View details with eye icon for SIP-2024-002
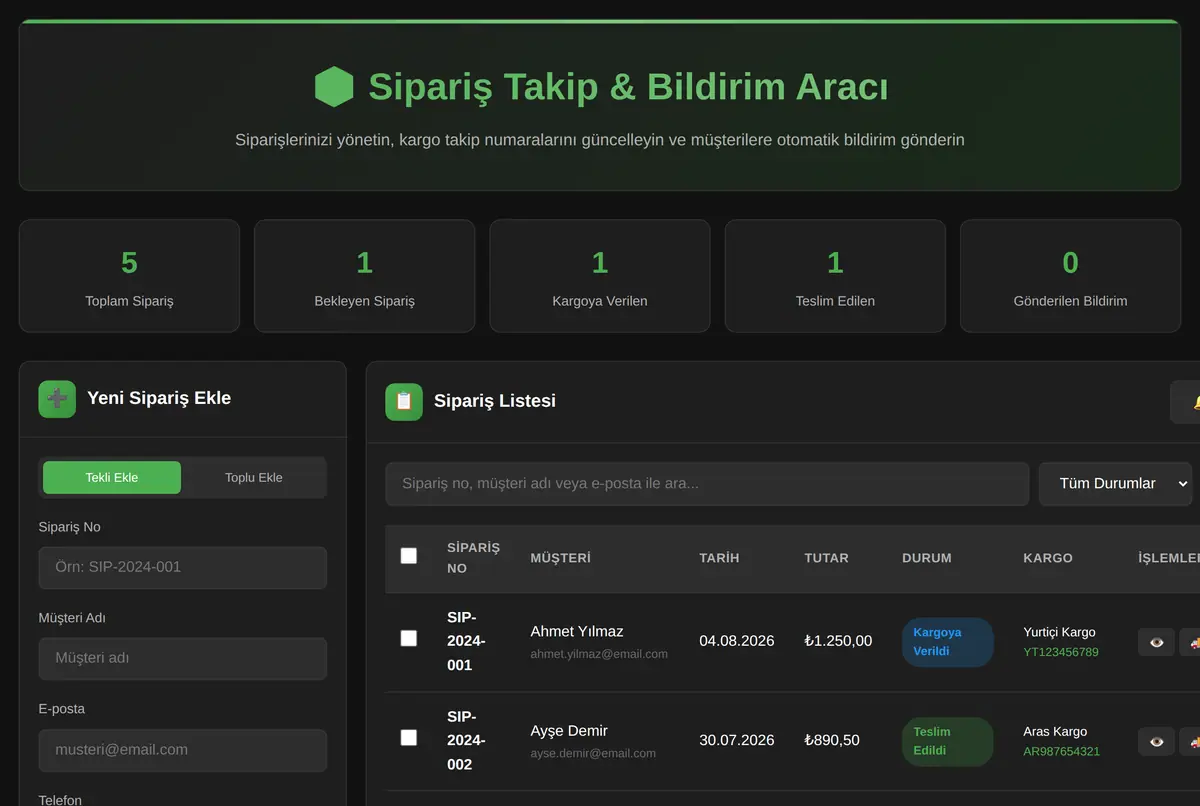1200x806 pixels. pos(1156,742)
